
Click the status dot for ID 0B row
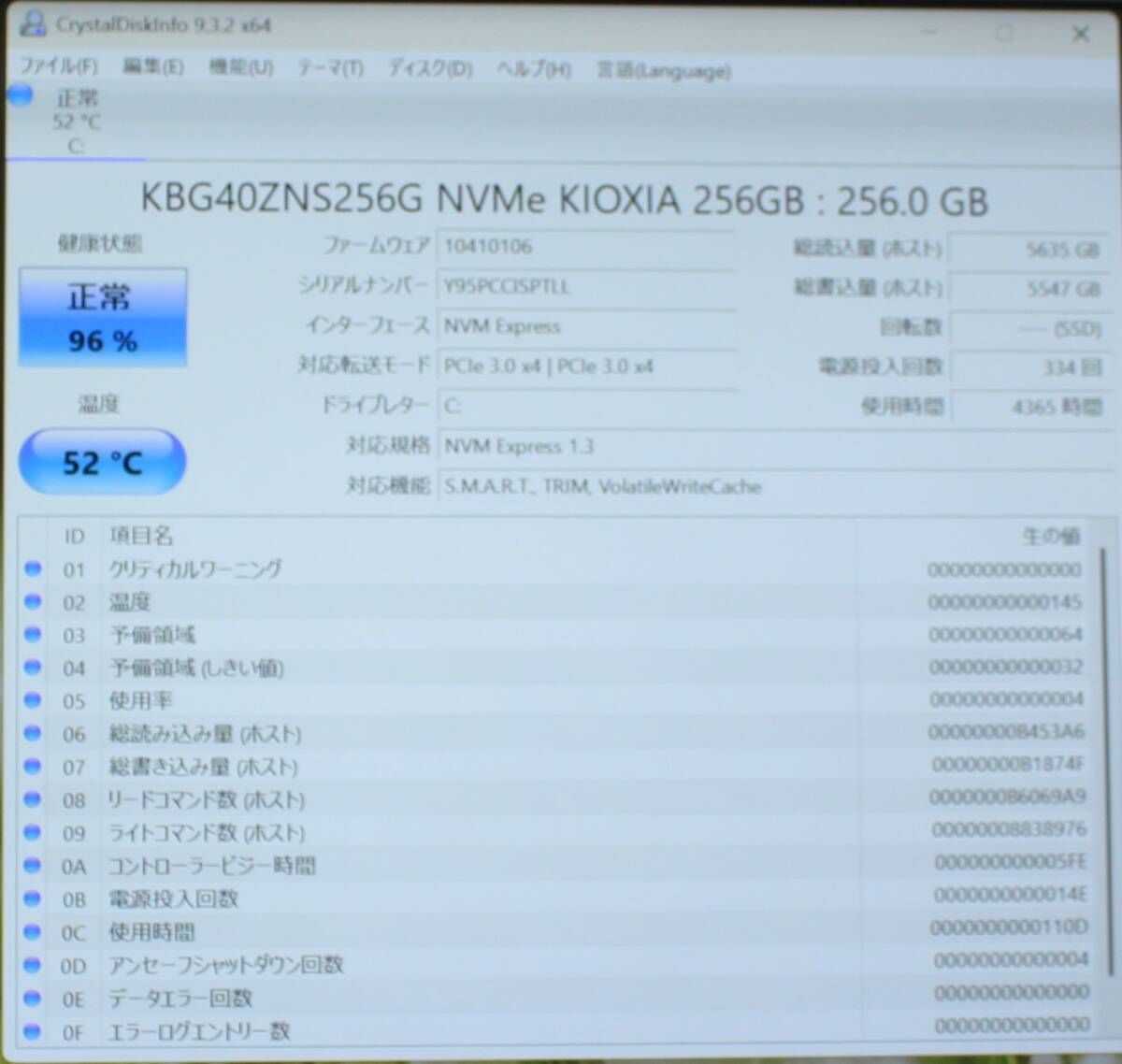(x=33, y=899)
